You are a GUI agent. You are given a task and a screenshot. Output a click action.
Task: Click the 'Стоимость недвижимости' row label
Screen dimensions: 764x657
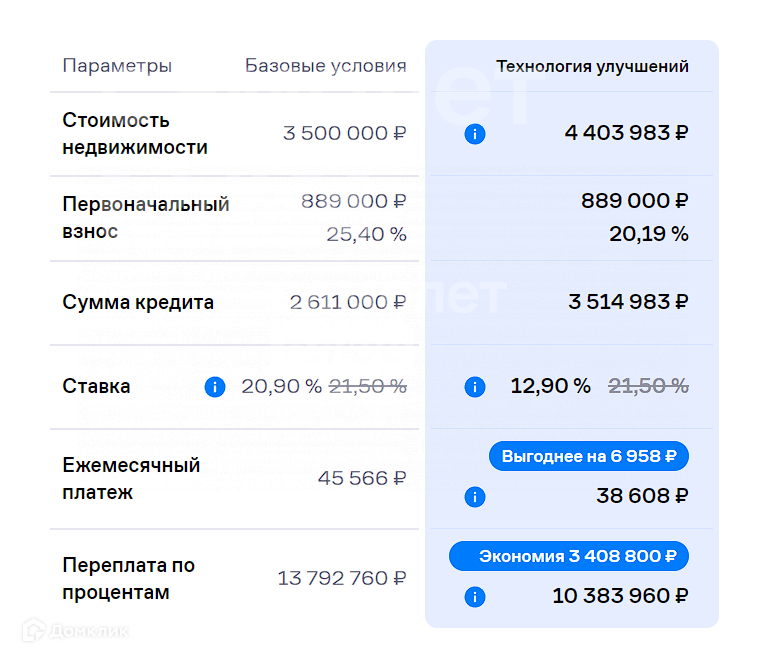135,134
